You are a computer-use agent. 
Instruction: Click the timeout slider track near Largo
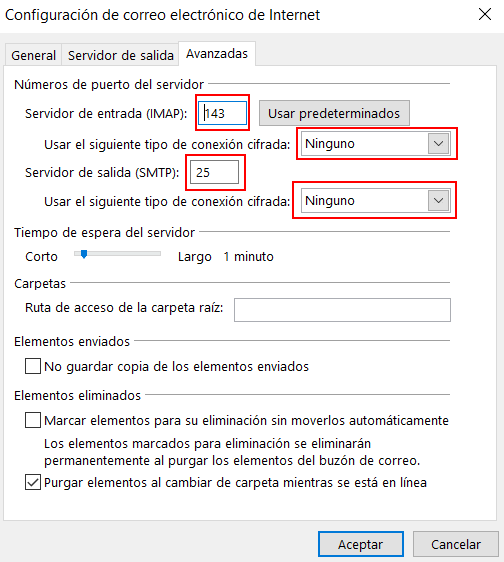tap(152, 254)
